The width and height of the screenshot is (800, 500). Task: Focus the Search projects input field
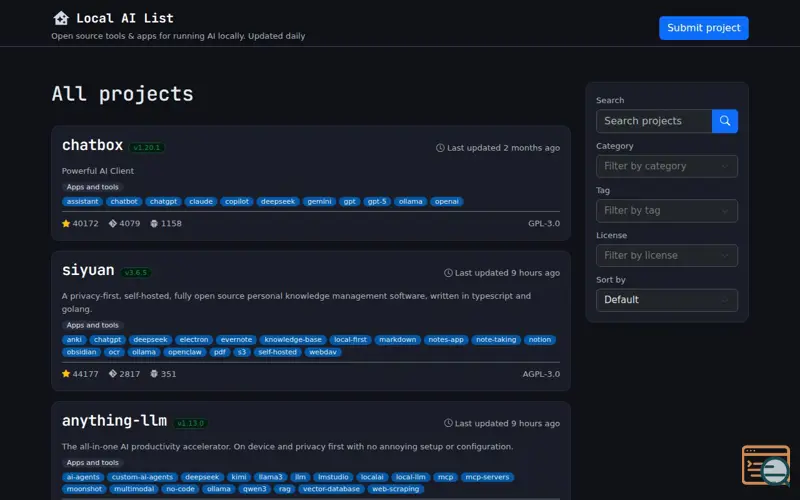pyautogui.click(x=654, y=121)
